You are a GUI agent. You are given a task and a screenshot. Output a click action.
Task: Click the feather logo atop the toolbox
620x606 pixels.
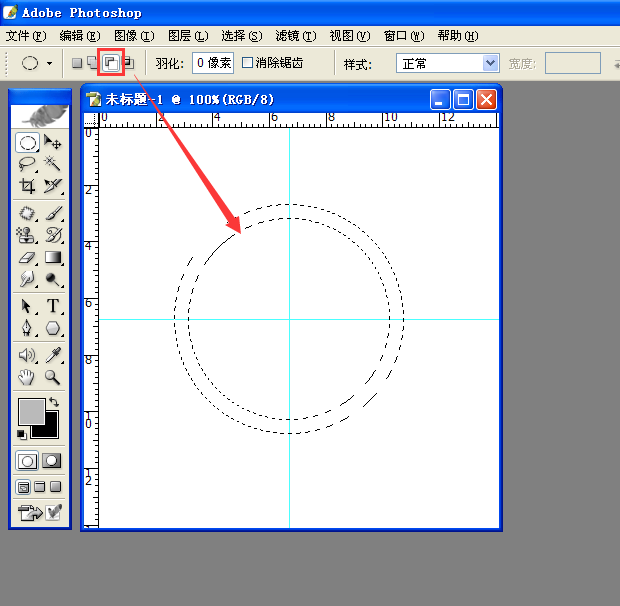[x=40, y=116]
